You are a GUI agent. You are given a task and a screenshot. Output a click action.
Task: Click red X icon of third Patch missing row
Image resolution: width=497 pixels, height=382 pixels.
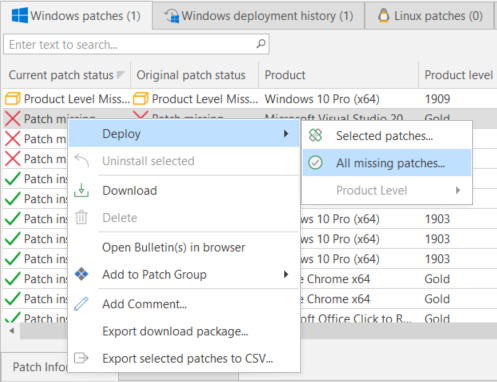click(13, 159)
